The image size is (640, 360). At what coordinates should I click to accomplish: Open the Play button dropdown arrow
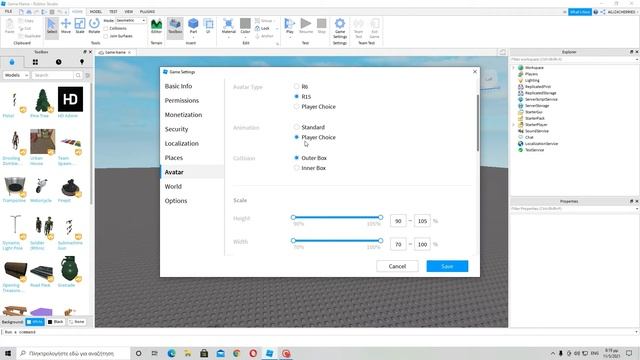289,37
